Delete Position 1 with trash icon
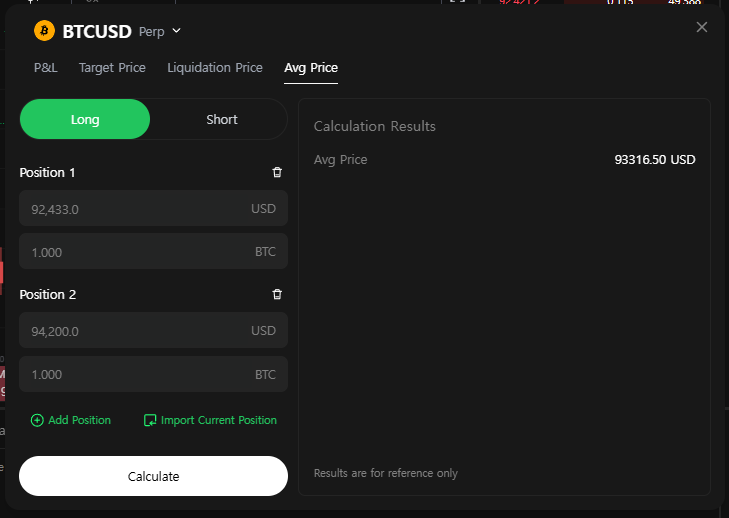 point(277,172)
